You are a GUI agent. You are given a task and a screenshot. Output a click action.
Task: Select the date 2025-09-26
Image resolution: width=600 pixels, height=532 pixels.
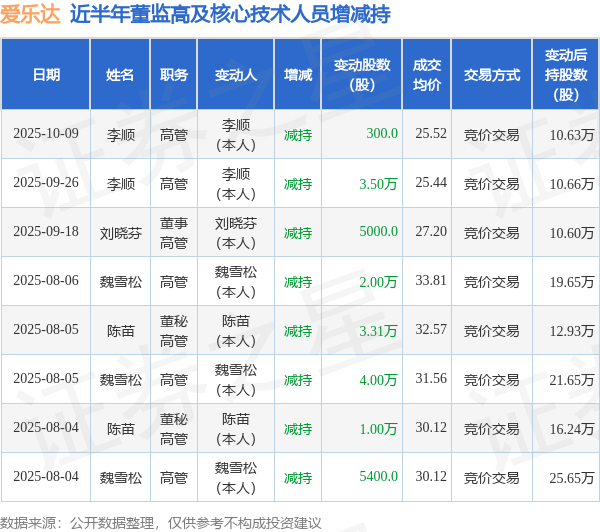pos(46,183)
